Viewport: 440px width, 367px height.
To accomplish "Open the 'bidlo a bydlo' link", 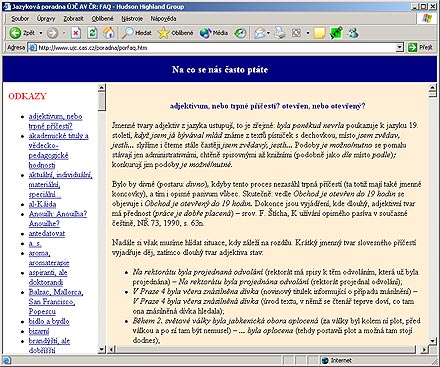I will coord(49,322).
